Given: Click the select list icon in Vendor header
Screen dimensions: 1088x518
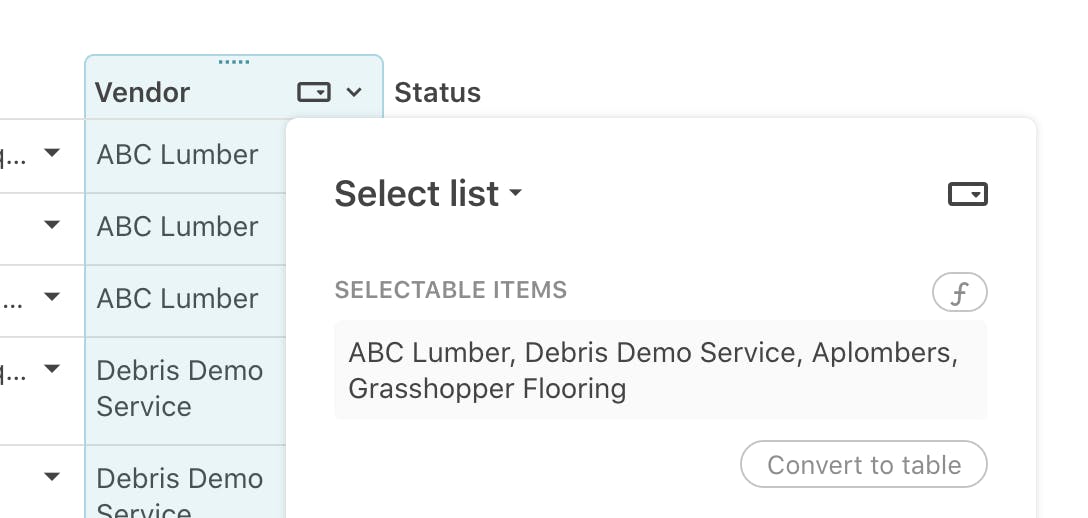Looking at the screenshot, I should tap(313, 92).
